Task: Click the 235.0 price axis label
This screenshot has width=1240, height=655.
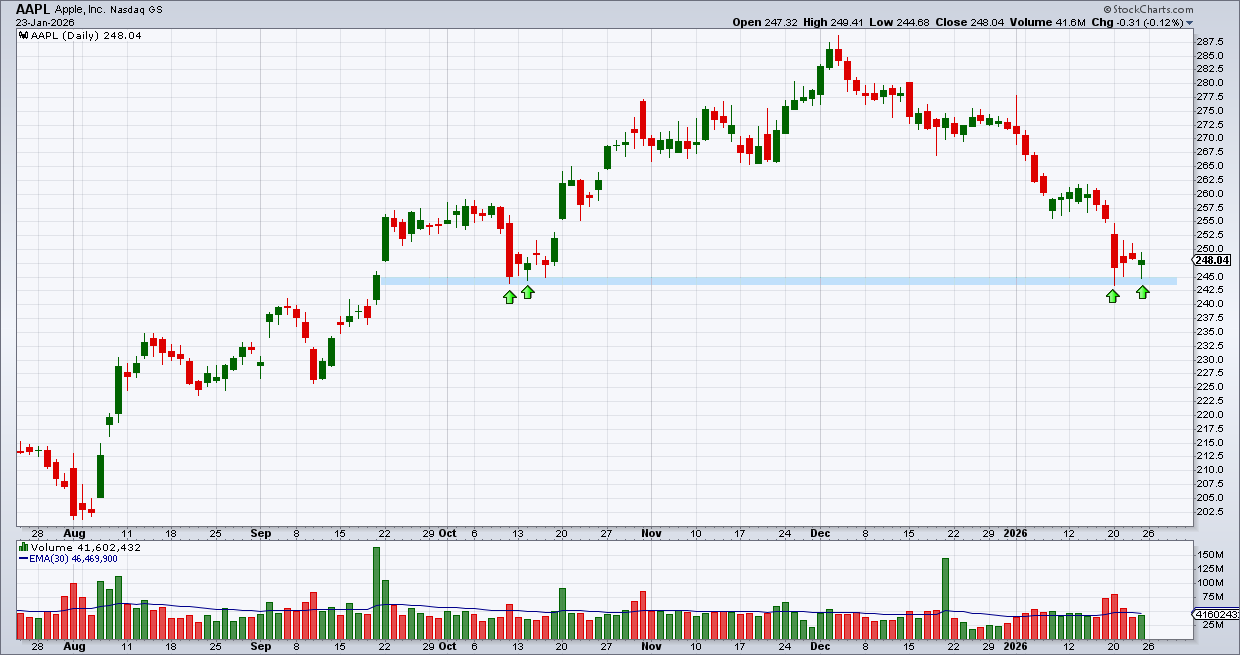Action: [x=1208, y=332]
